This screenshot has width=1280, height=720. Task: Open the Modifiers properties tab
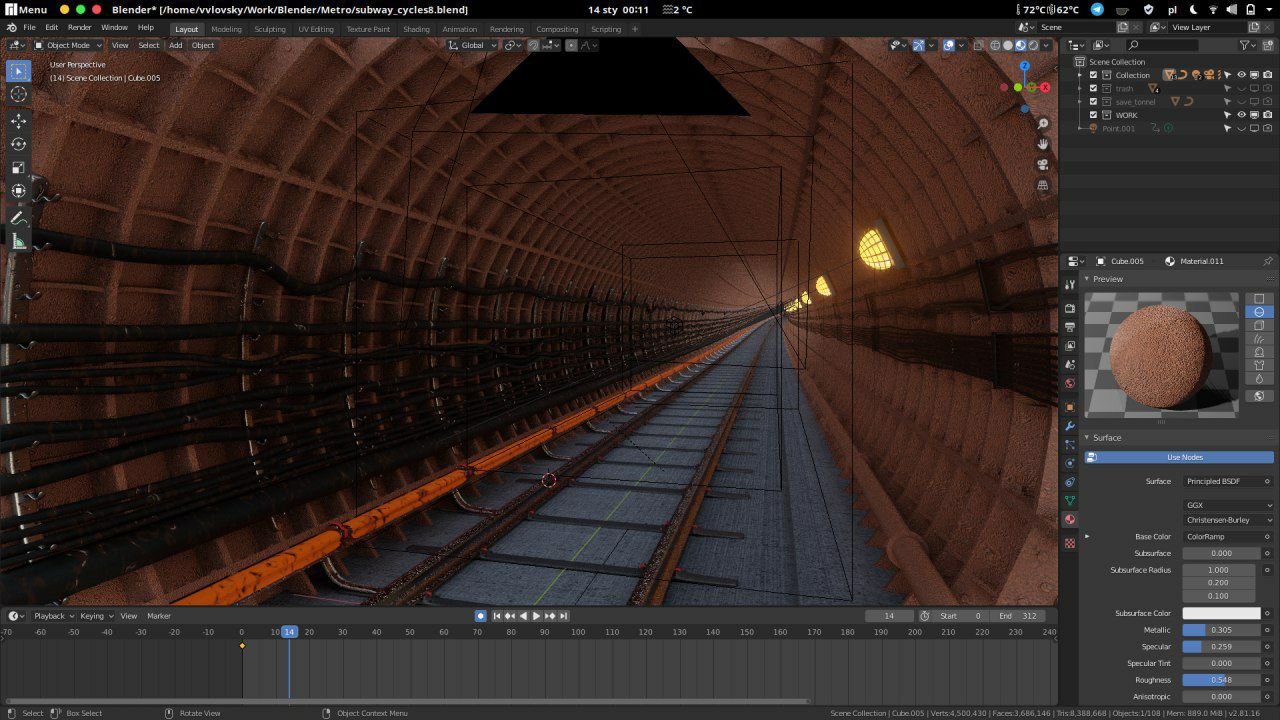pos(1069,426)
